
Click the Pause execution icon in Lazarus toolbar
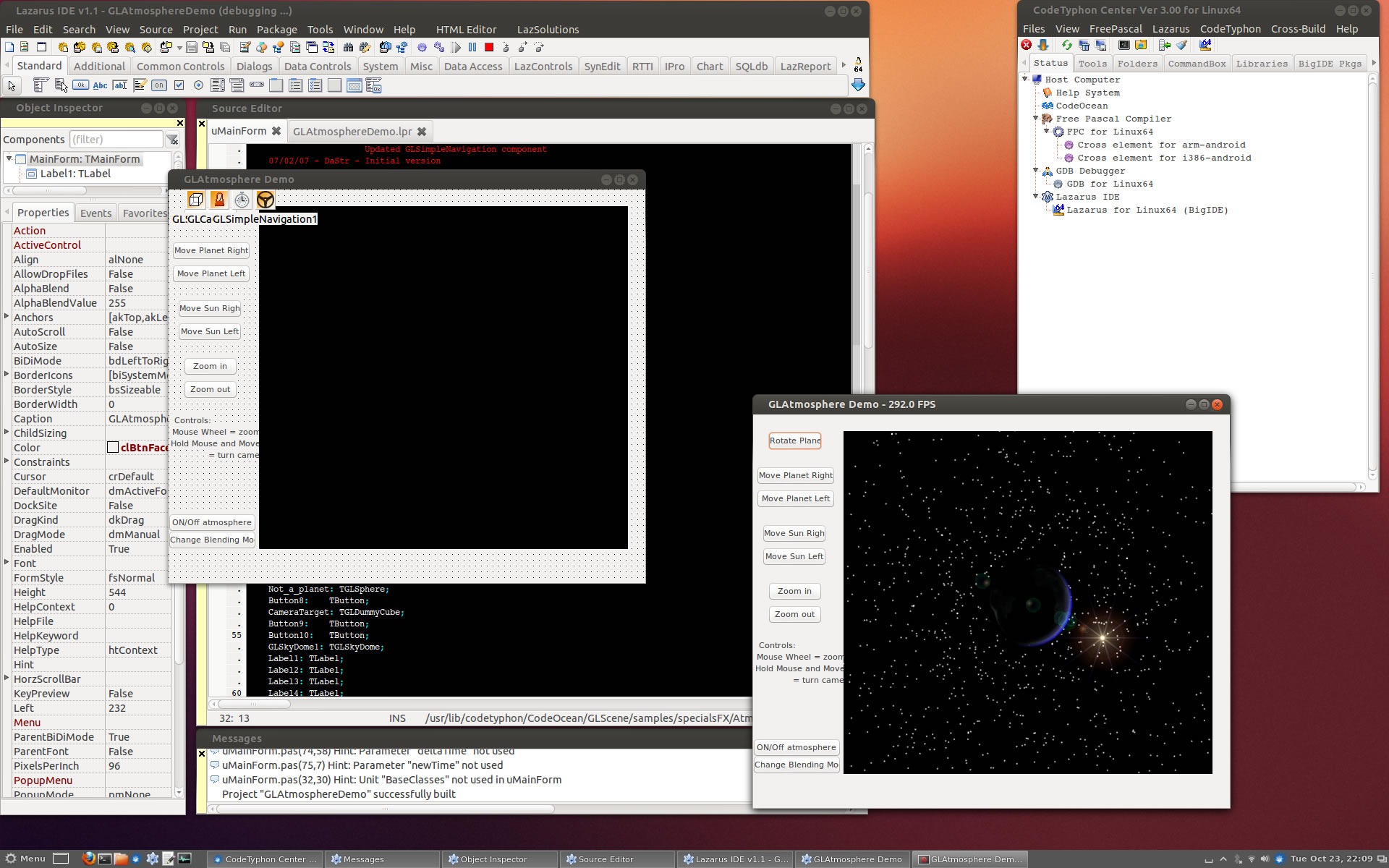[472, 47]
